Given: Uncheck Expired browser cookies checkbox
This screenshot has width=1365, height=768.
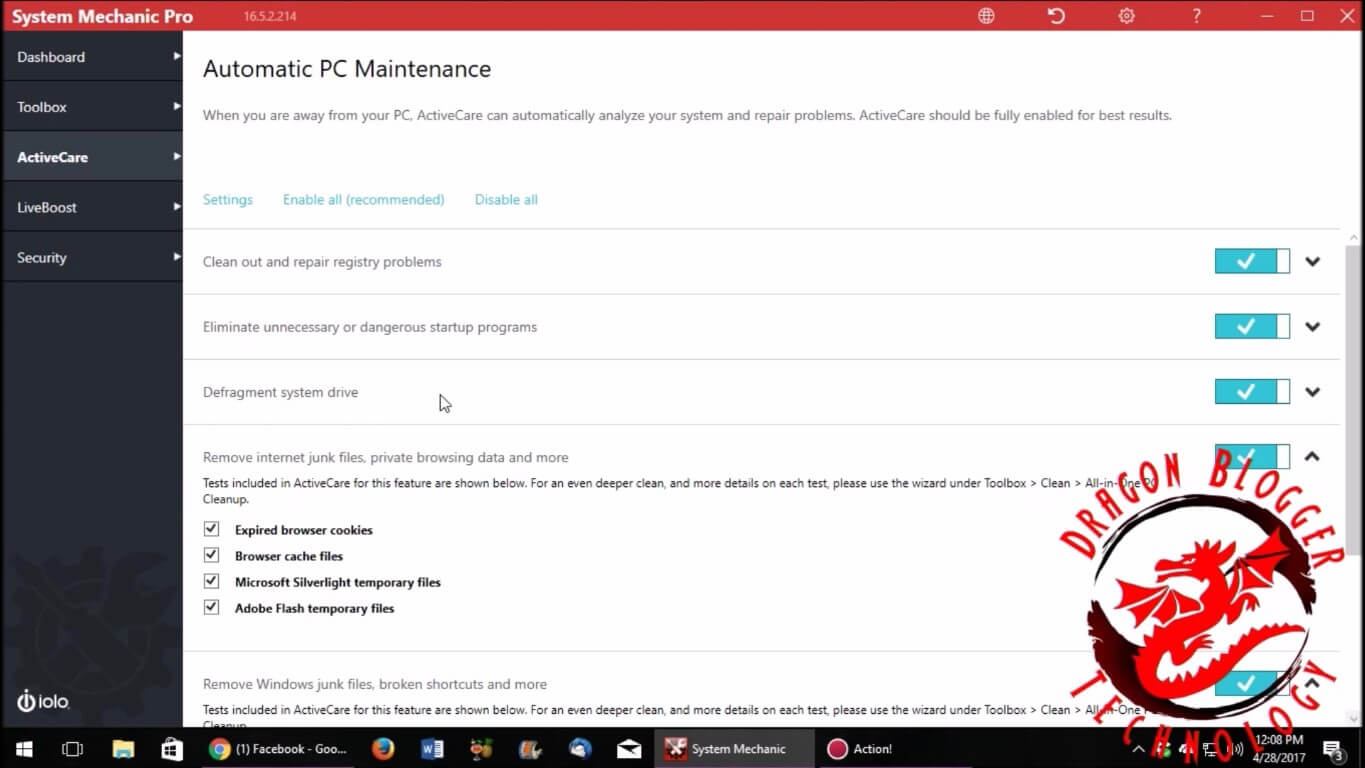Looking at the screenshot, I should click(x=211, y=529).
